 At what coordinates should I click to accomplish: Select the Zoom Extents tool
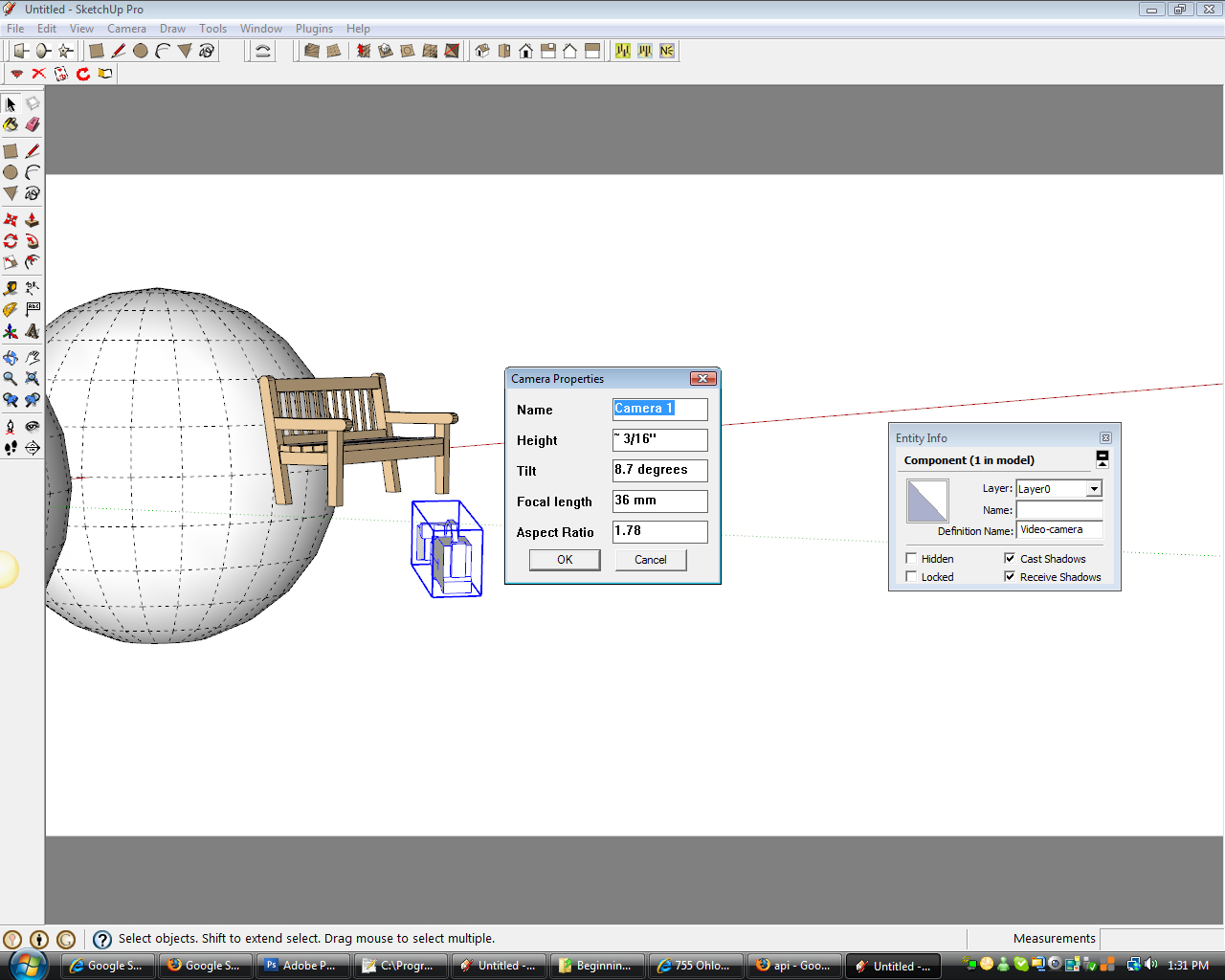pos(33,379)
